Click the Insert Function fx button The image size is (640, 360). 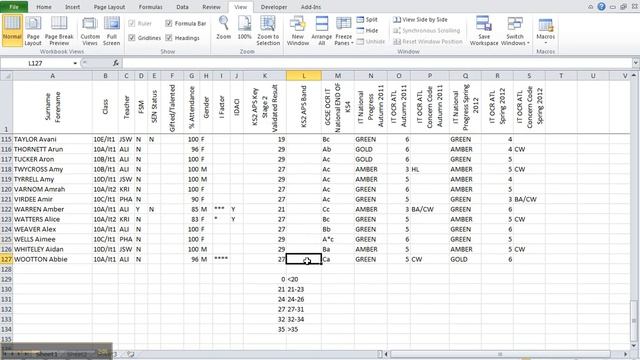click(x=116, y=63)
